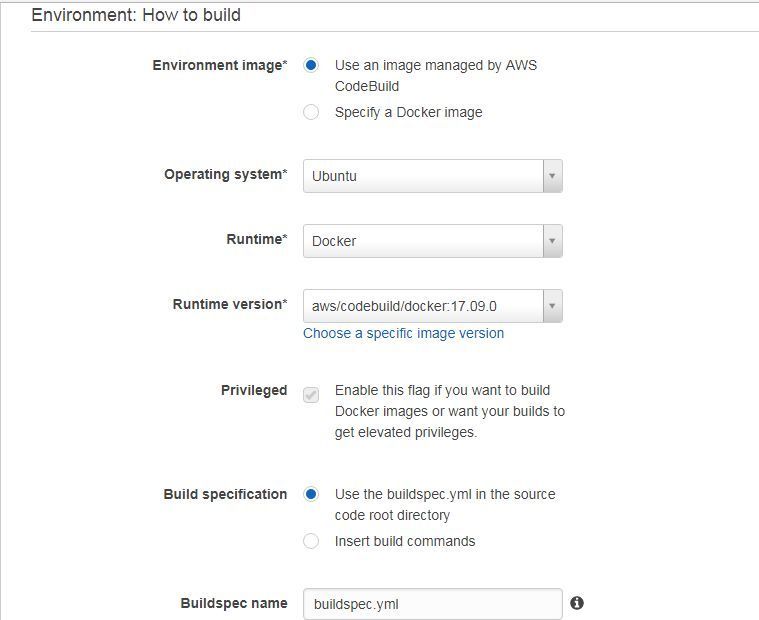Pick the "Insert build commands" radio button
759x620 pixels.
[x=311, y=541]
